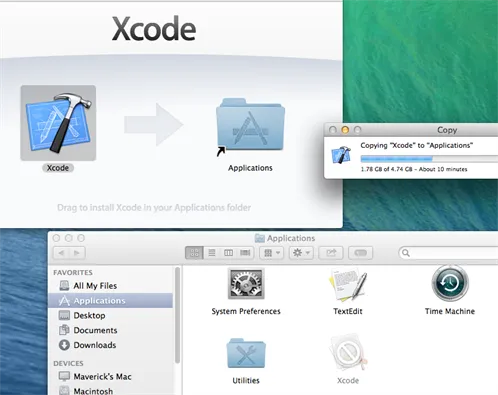Select the greyed-out Xcode app in Finder
This screenshot has width=498, height=395.
[x=348, y=353]
